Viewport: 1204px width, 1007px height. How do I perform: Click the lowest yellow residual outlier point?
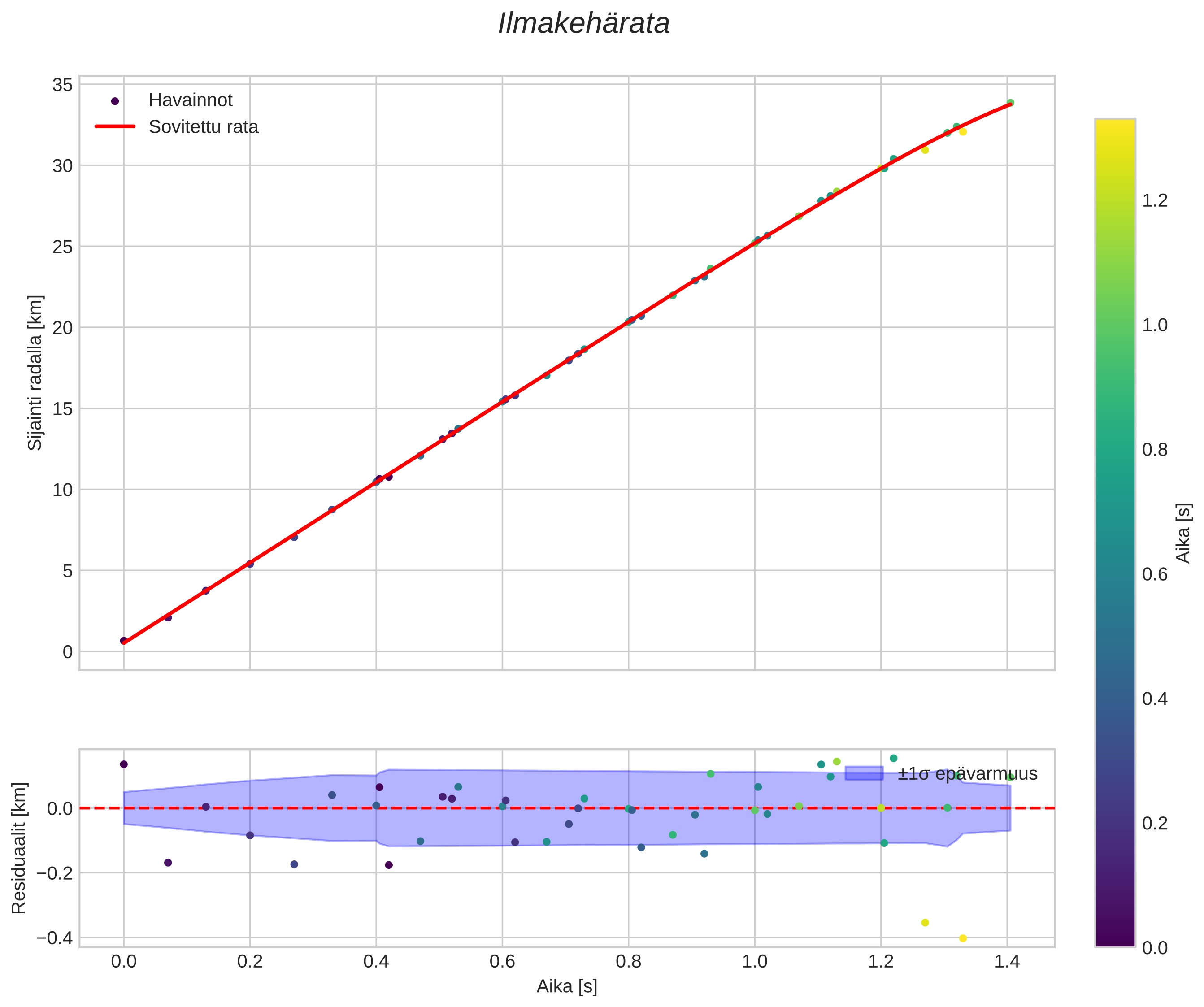coord(963,938)
